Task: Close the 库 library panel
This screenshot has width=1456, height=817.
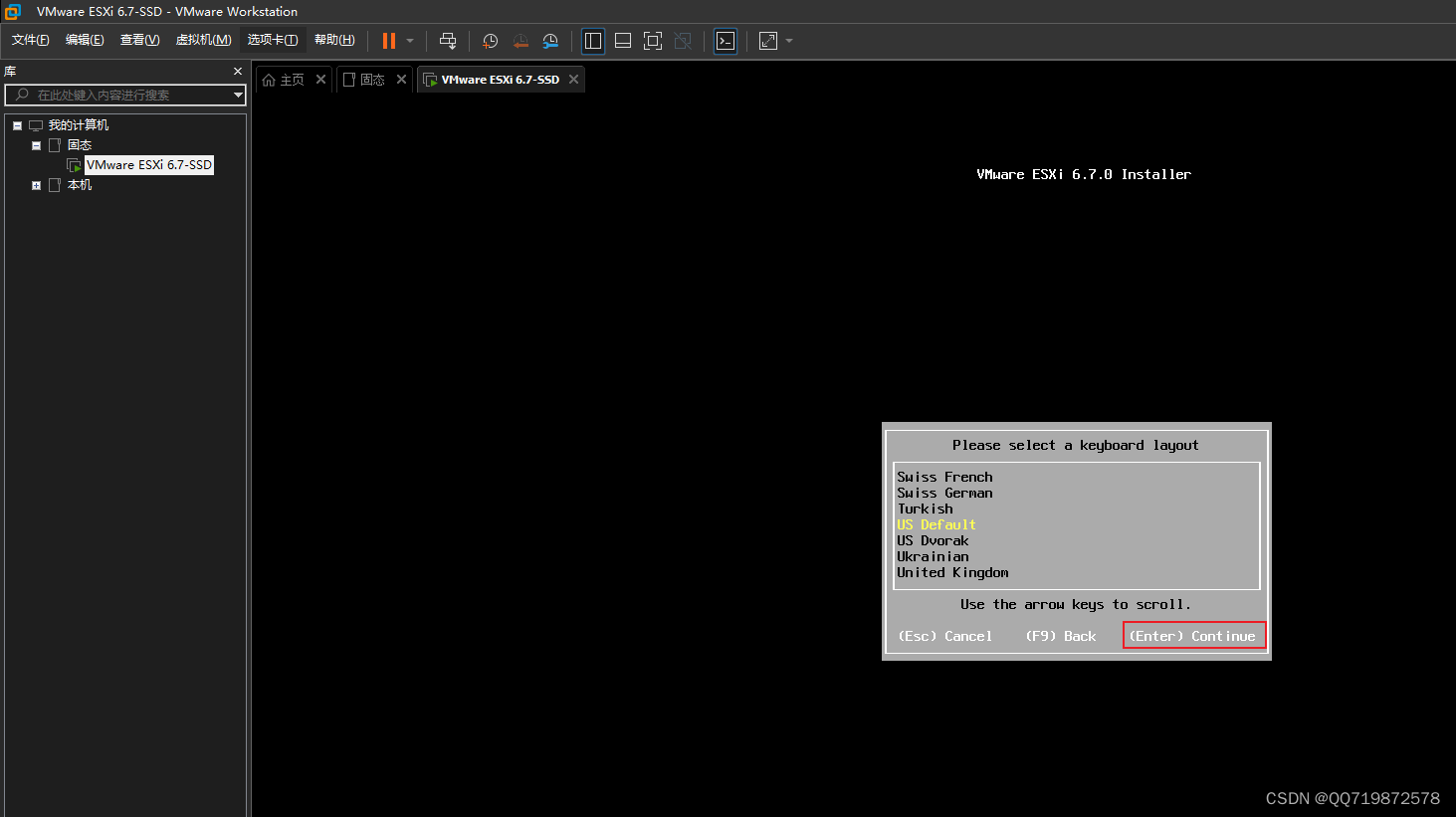Action: pos(238,72)
